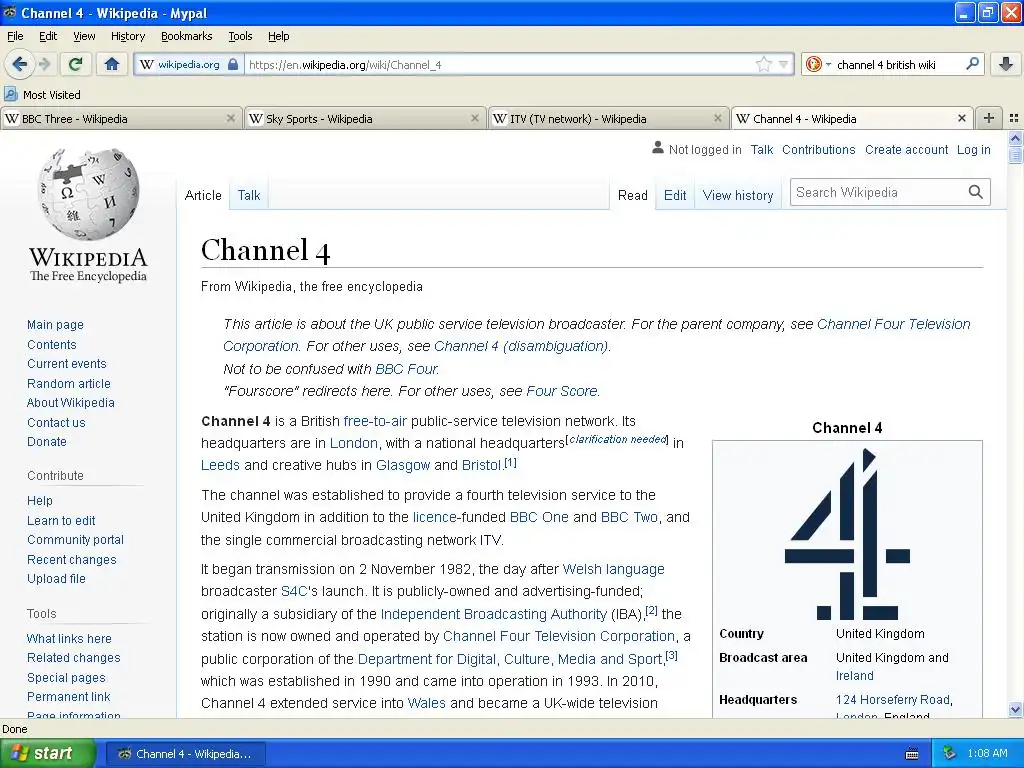Open the Donate sidebar link
This screenshot has height=768, width=1024.
coord(46,441)
